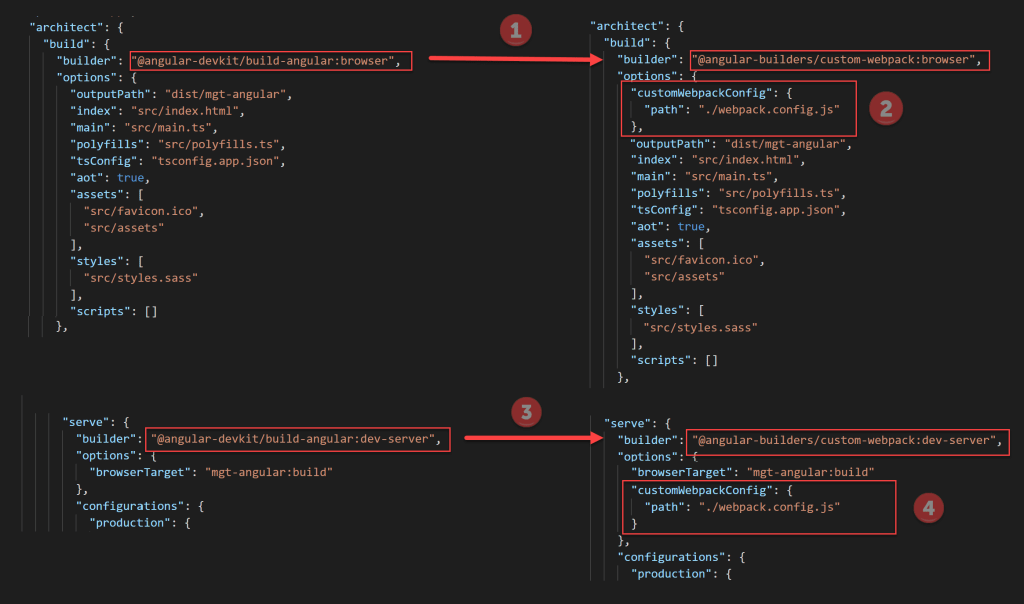Click the red circle badge numbered 2
Image resolution: width=1024 pixels, height=604 pixels.
click(x=886, y=108)
